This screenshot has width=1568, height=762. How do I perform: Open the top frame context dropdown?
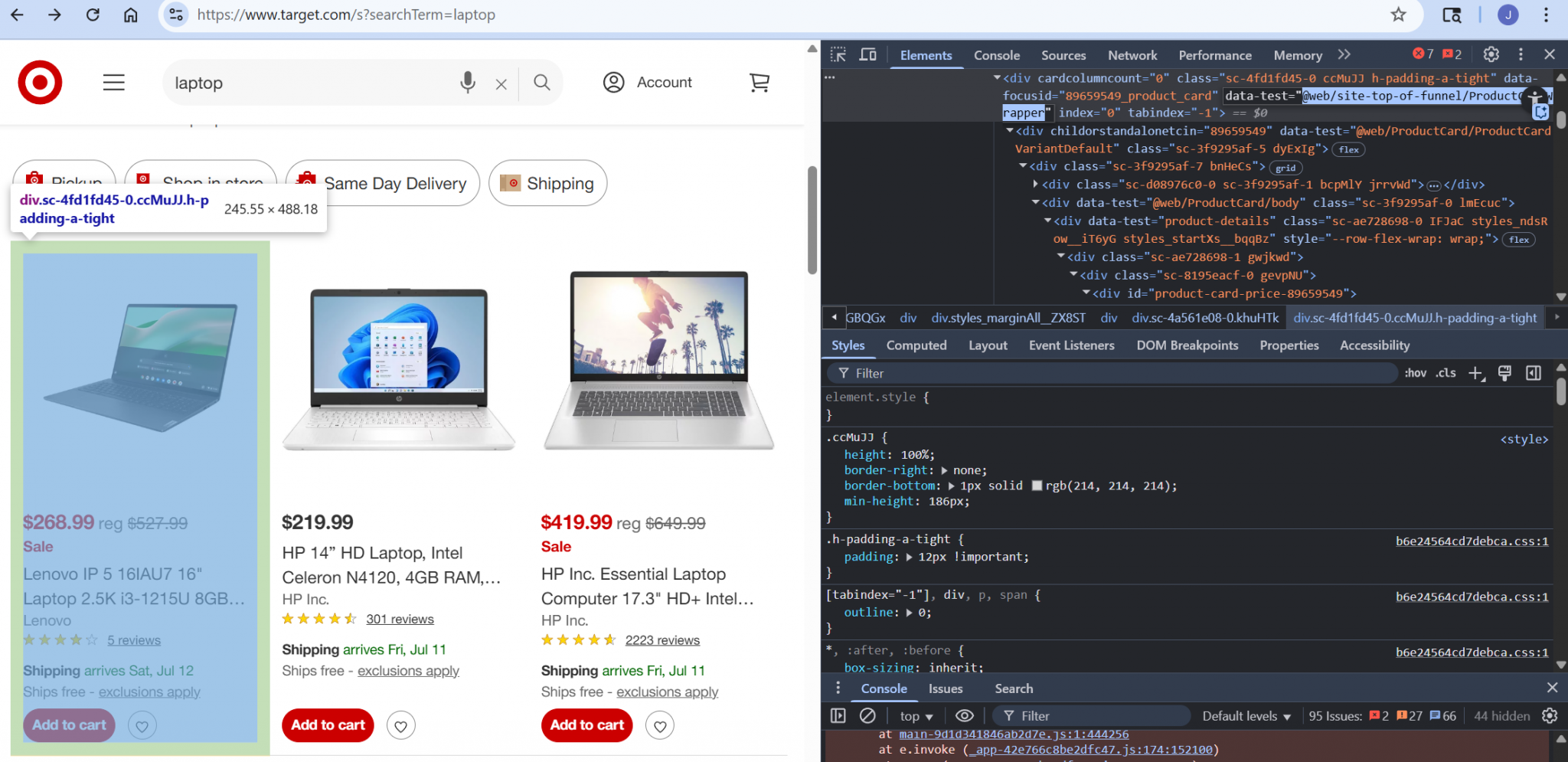915,715
